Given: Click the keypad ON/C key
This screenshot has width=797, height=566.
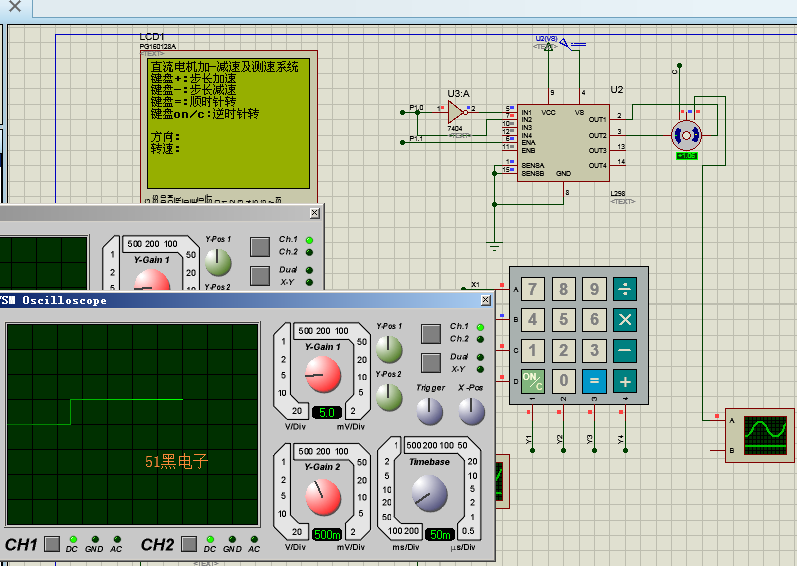Looking at the screenshot, I should [532, 381].
